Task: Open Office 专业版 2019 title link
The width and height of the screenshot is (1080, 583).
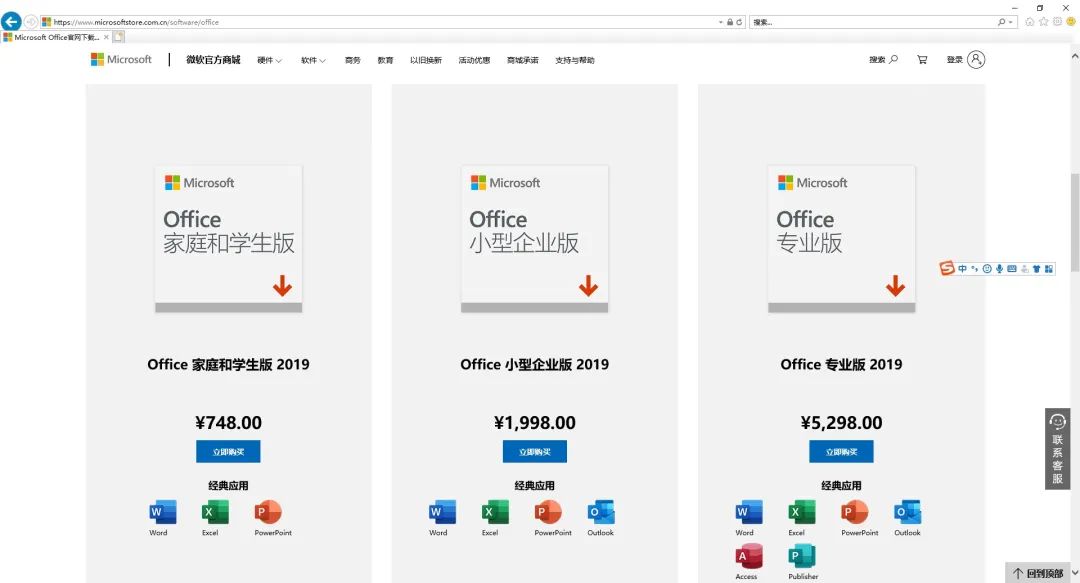Action: coord(841,365)
